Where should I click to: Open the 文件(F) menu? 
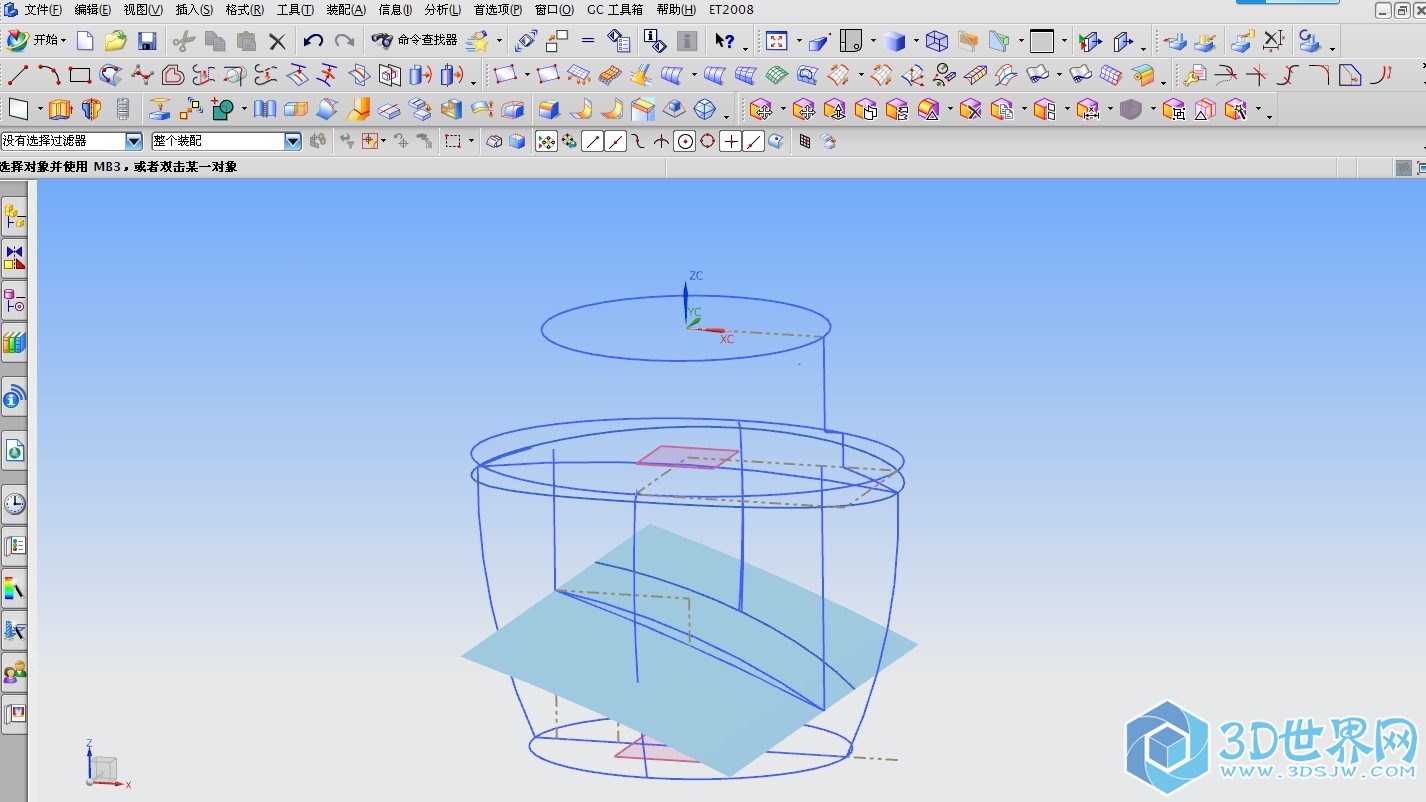point(43,10)
